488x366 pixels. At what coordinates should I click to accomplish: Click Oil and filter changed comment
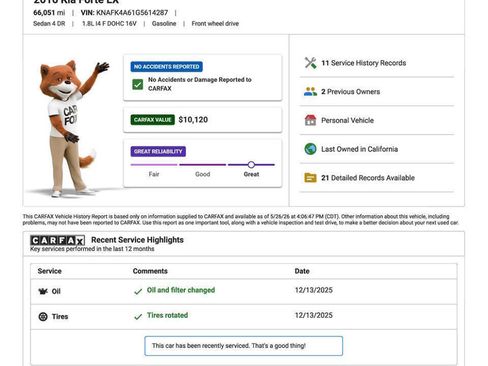[x=181, y=290]
